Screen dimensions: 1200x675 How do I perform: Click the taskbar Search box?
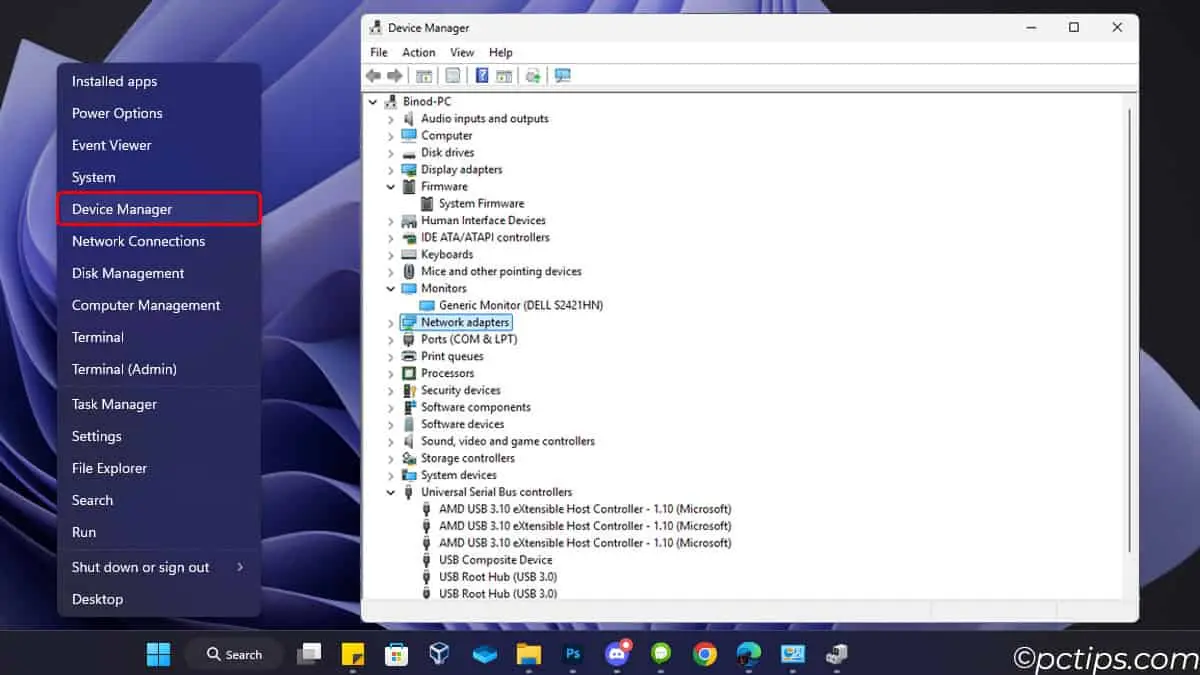pyautogui.click(x=235, y=654)
